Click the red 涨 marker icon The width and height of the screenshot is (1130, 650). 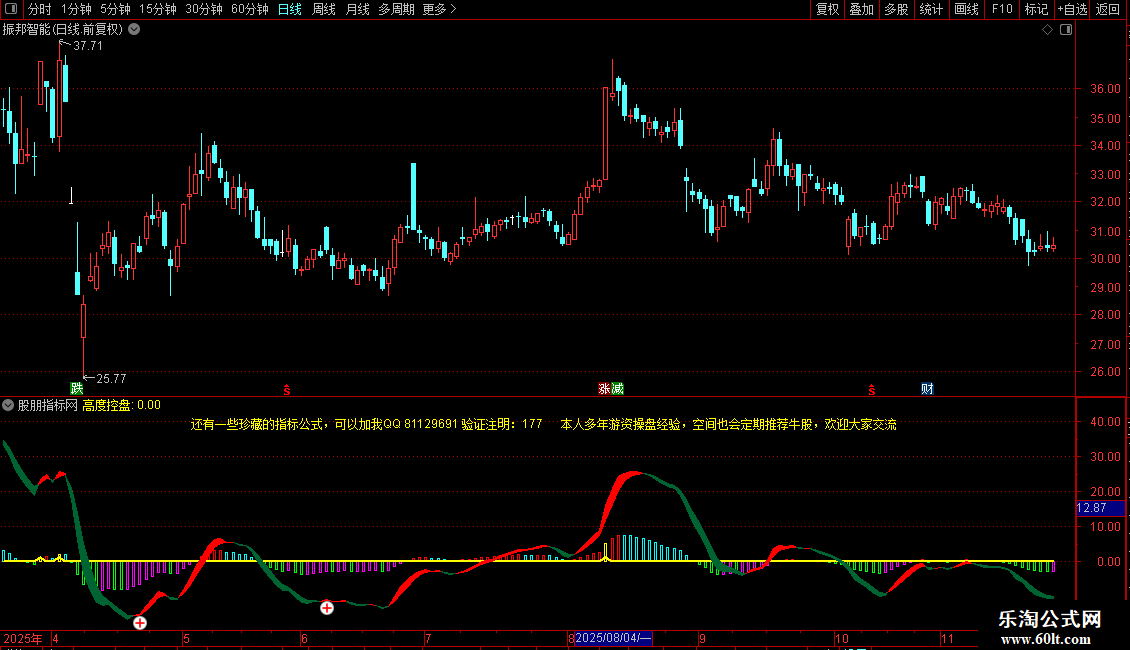pos(604,388)
